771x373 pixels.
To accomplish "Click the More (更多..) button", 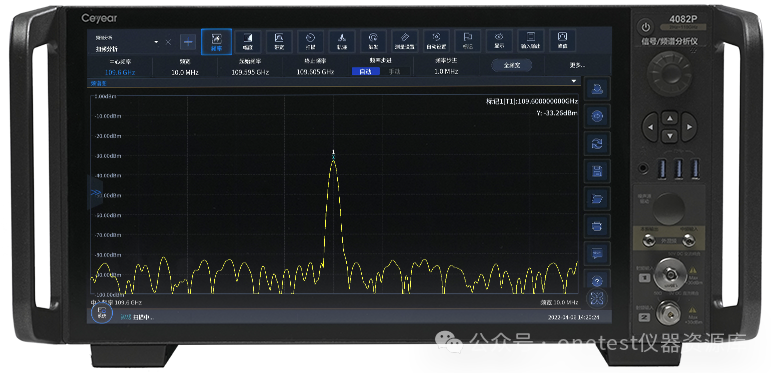I will 576,65.
